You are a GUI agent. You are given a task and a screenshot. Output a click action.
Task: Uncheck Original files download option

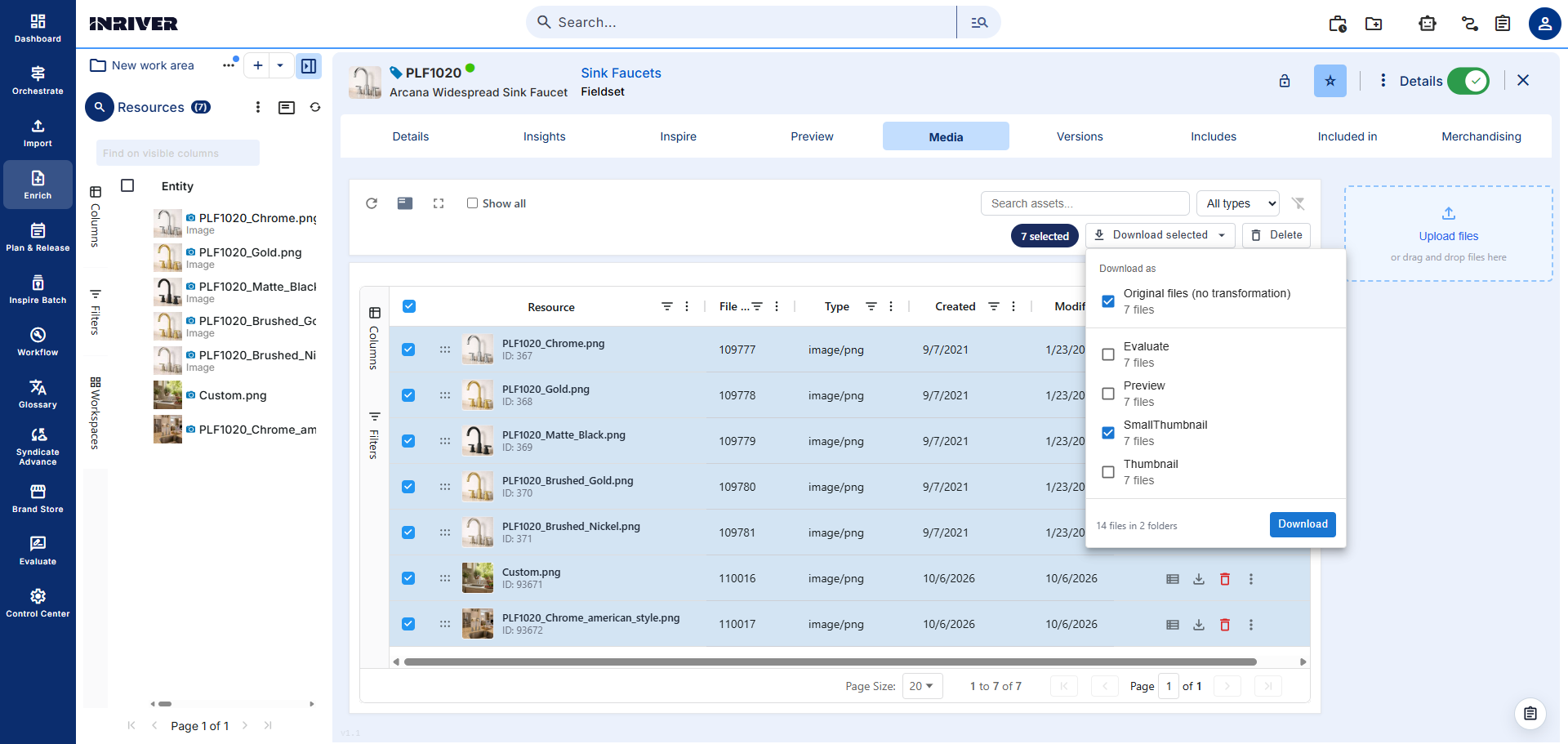(x=1108, y=301)
